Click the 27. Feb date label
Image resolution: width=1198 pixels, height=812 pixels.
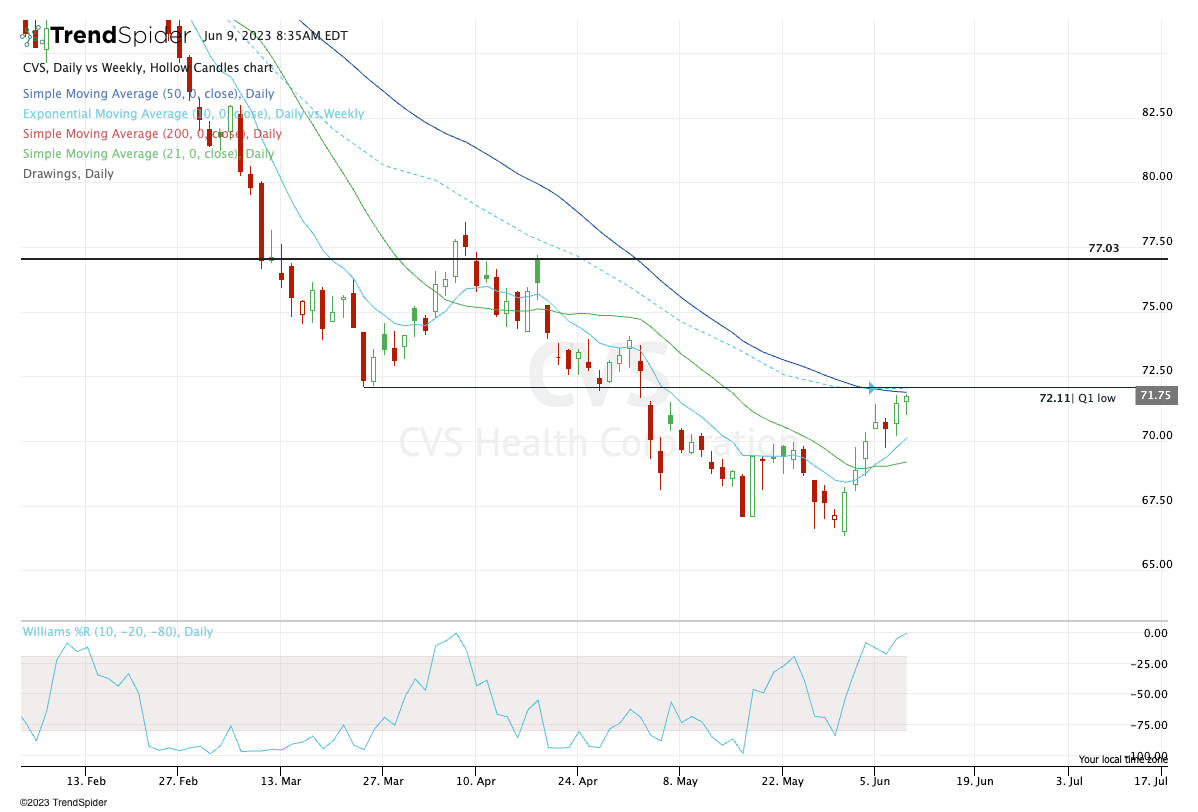point(178,781)
